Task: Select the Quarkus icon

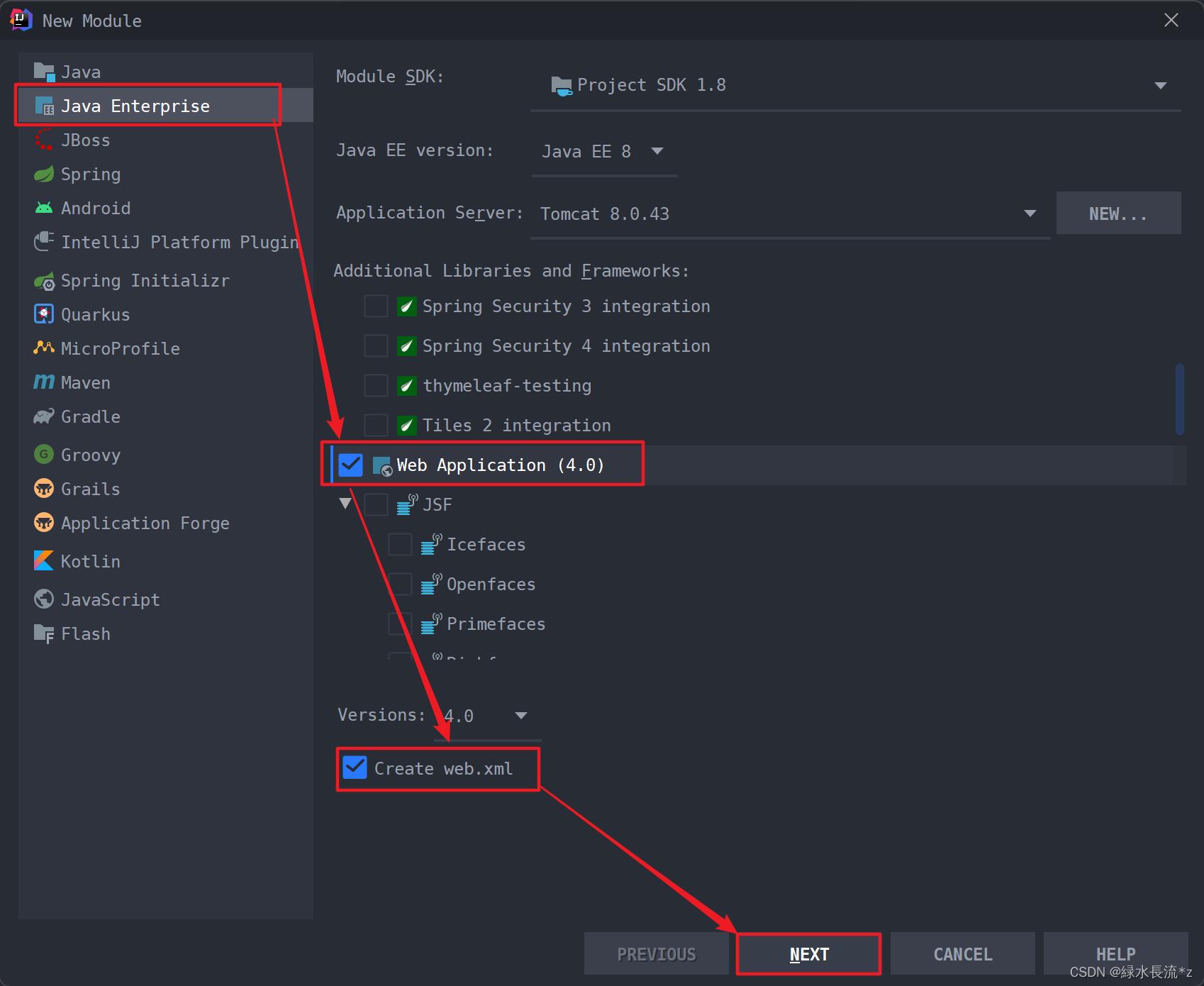Action: [x=44, y=314]
